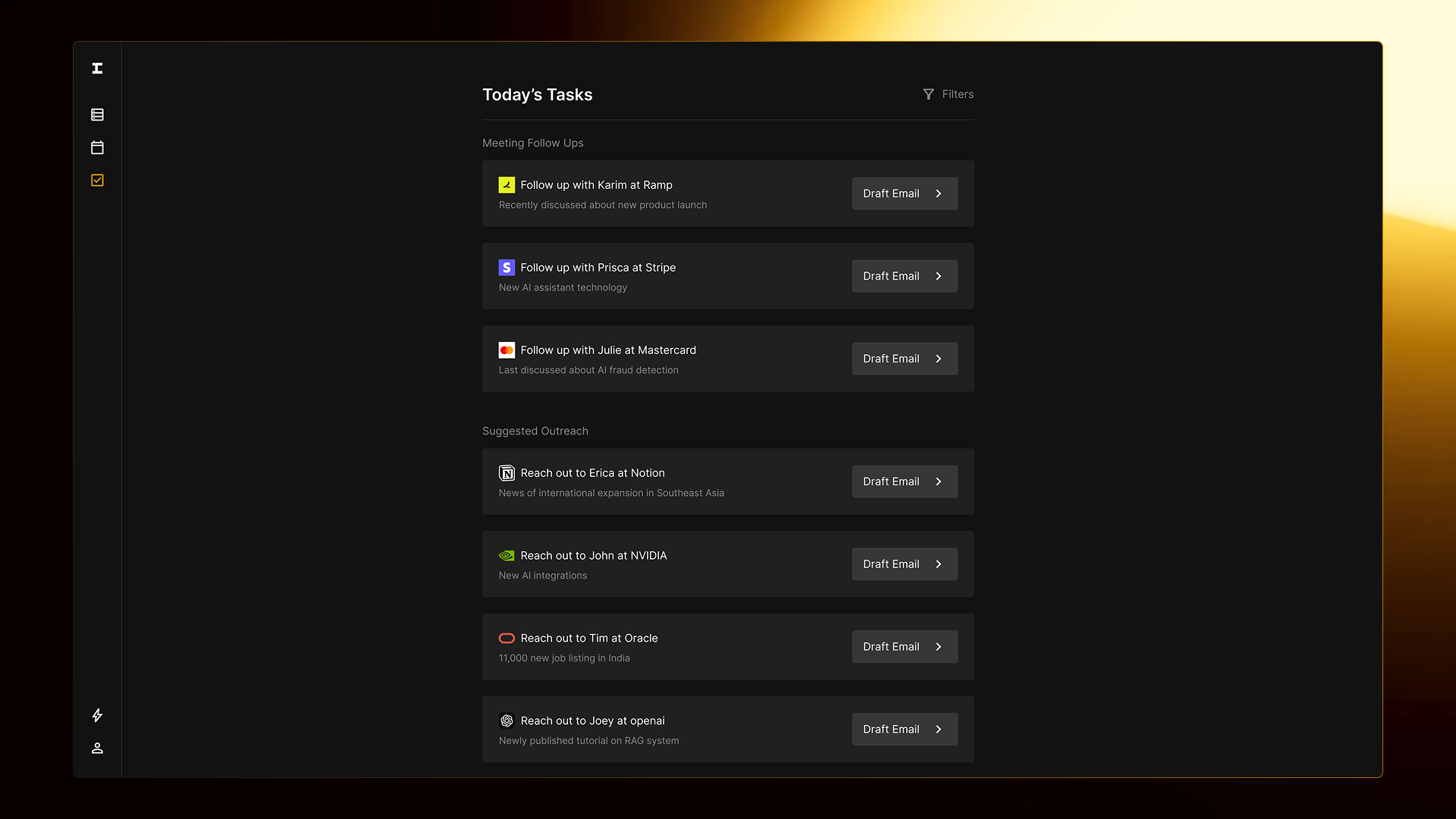Expand Draft Email arrow for Prisca at Stripe
This screenshot has width=1456, height=819.
939,276
